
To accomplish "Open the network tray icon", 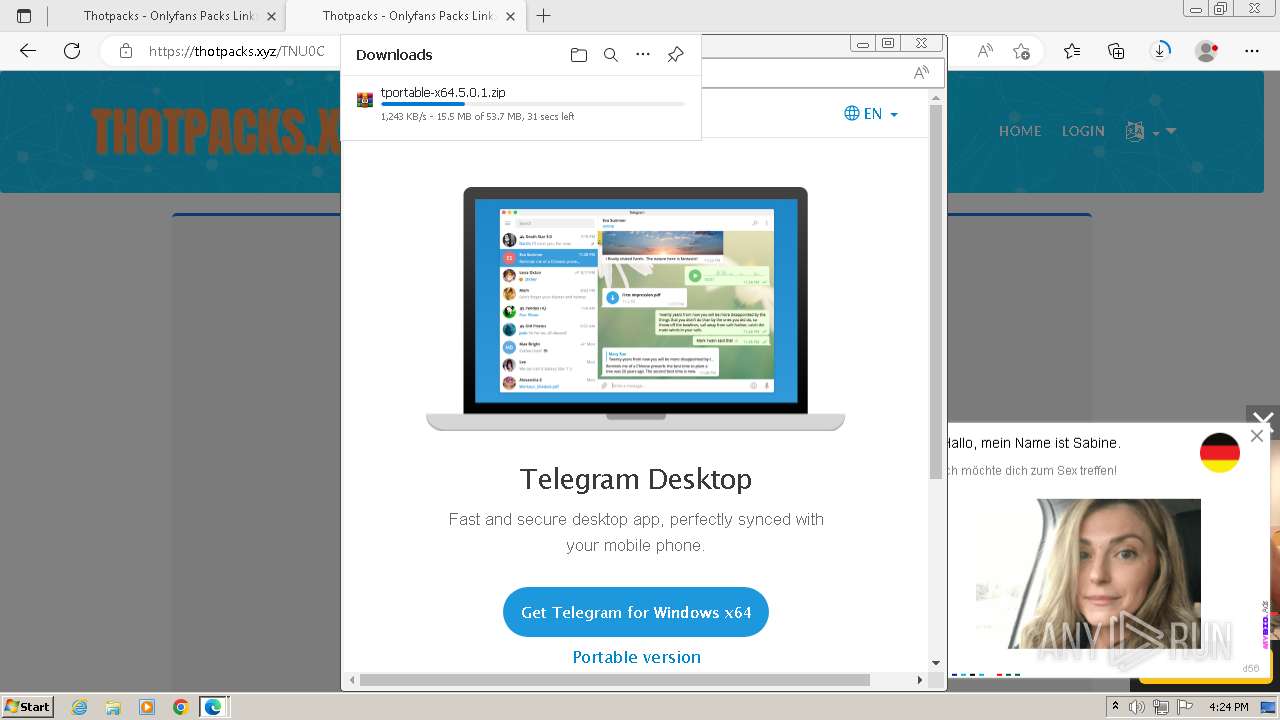I will pyautogui.click(x=1160, y=707).
